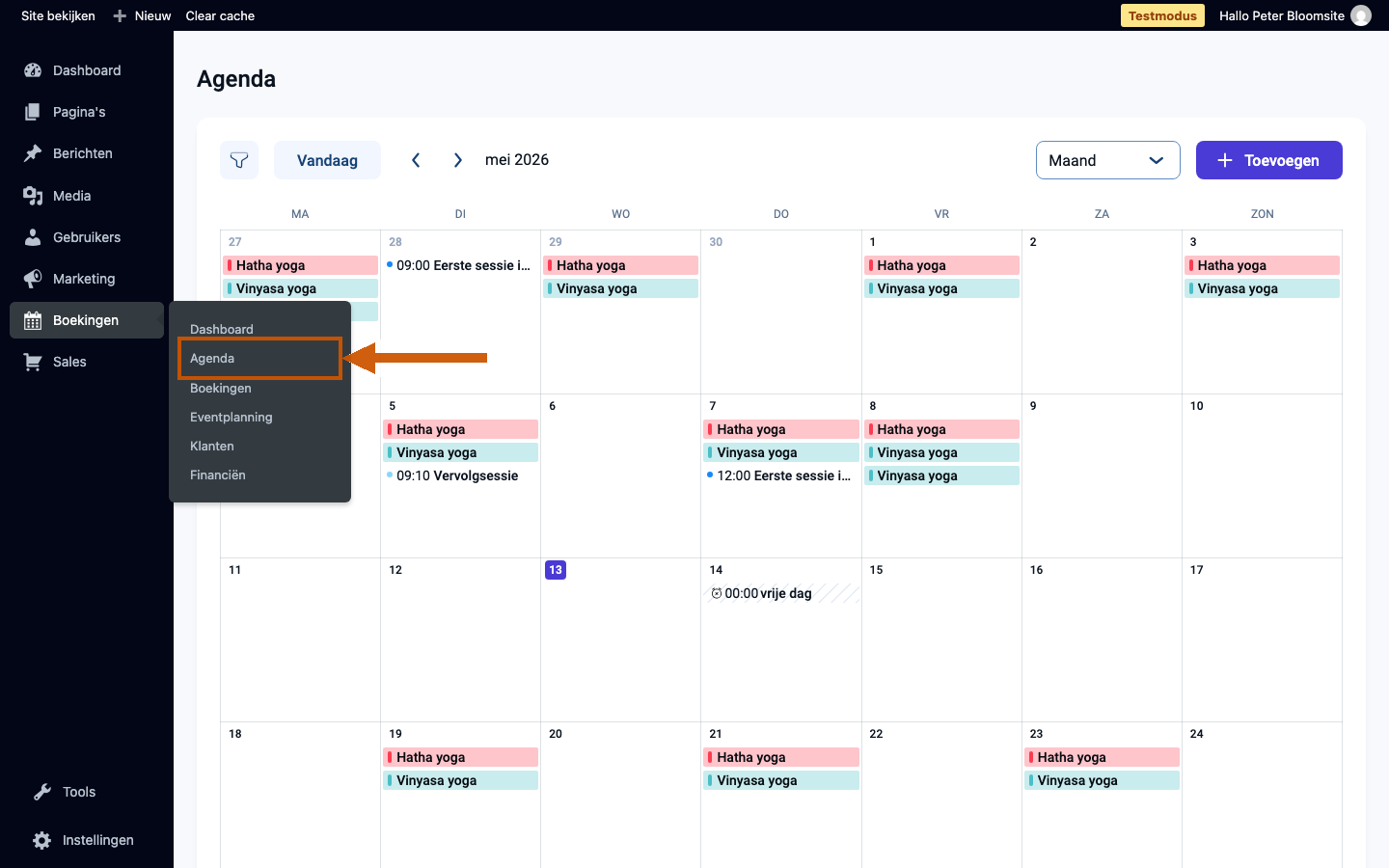The height and width of the screenshot is (868, 1389).
Task: Click the Dashboard palette icon in sidebar
Action: [x=33, y=70]
